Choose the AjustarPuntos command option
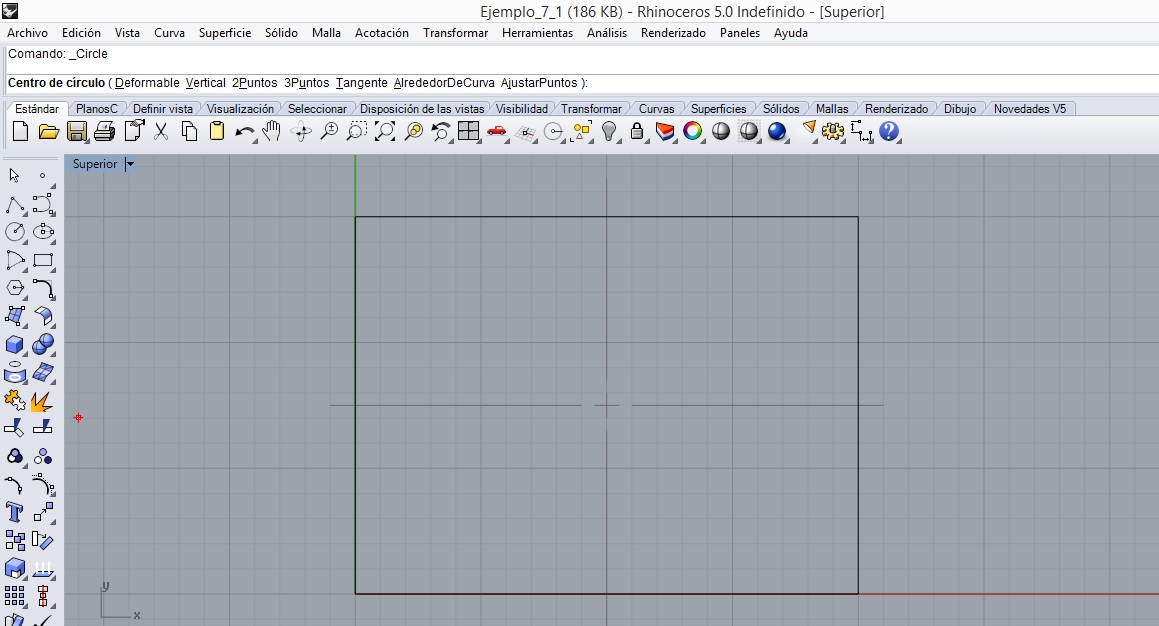The width and height of the screenshot is (1159, 626). [x=539, y=83]
